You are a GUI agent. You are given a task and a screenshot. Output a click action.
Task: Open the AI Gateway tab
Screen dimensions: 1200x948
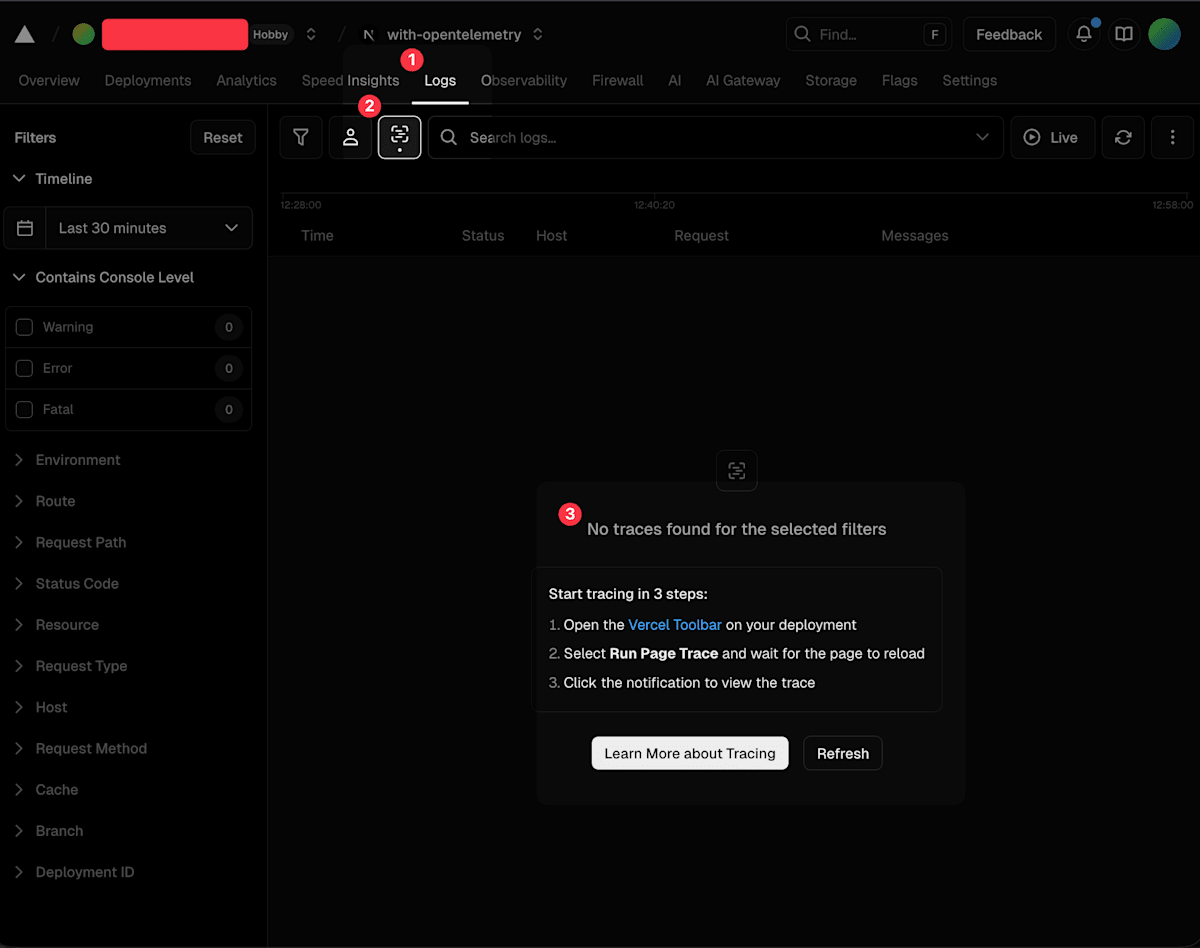pos(743,80)
